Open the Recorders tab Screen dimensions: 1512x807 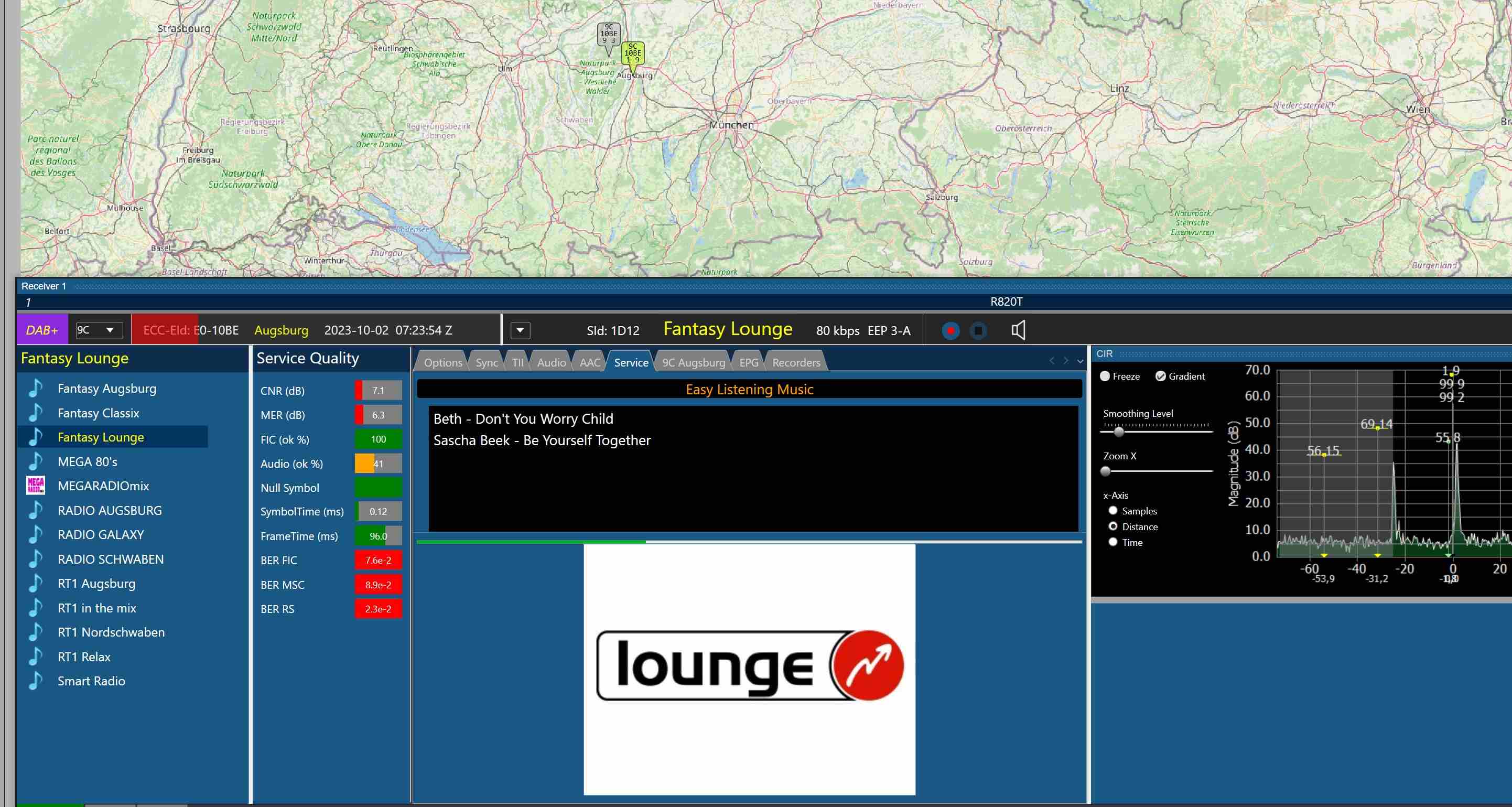point(796,363)
